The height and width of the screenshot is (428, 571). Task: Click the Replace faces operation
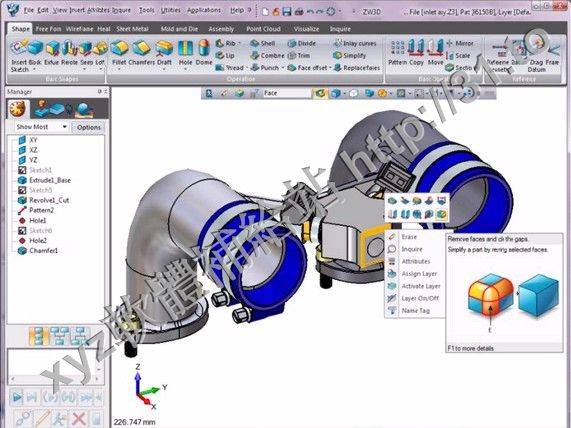[357, 67]
